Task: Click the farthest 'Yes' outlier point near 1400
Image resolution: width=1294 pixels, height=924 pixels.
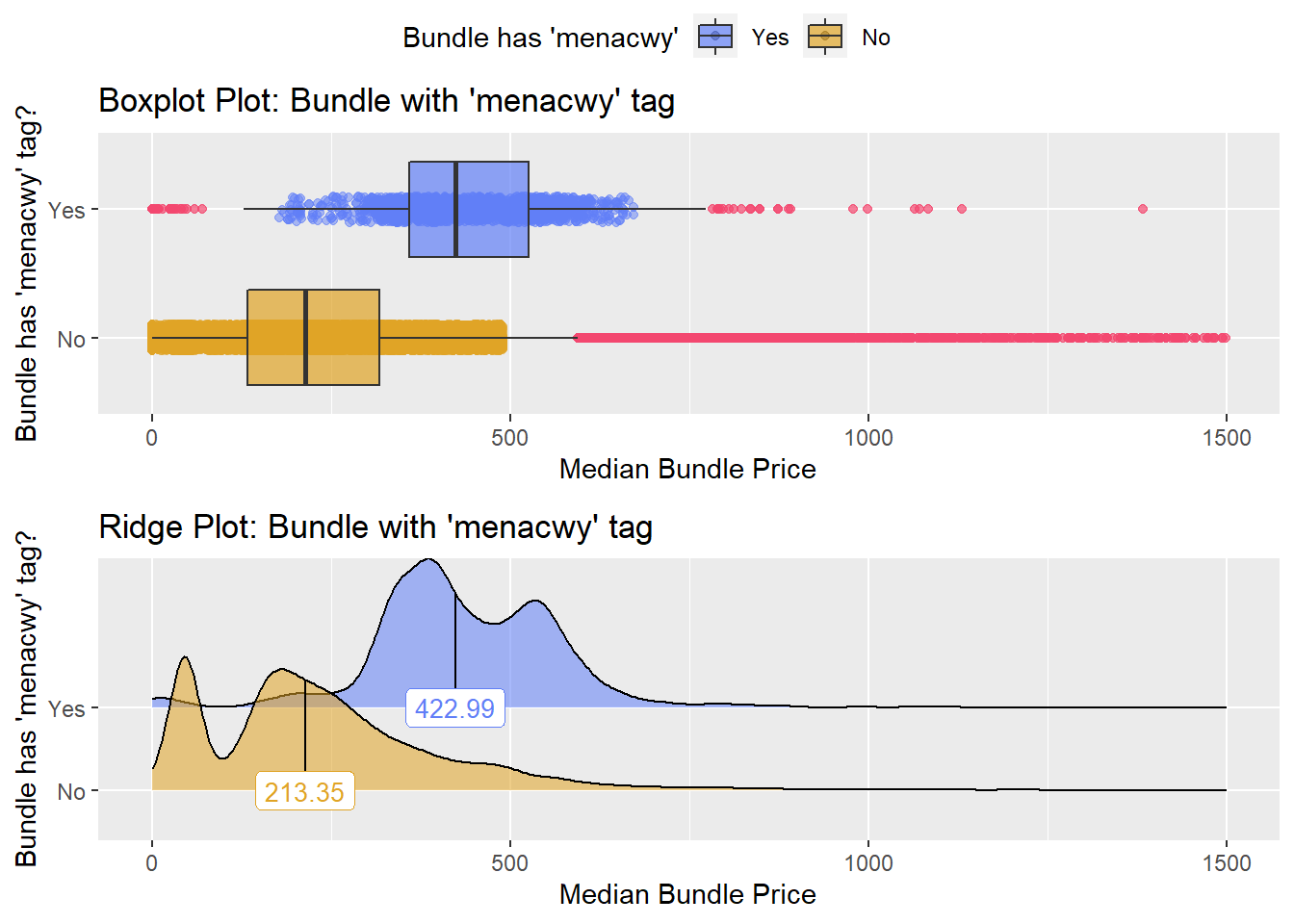Action: 1143,209
